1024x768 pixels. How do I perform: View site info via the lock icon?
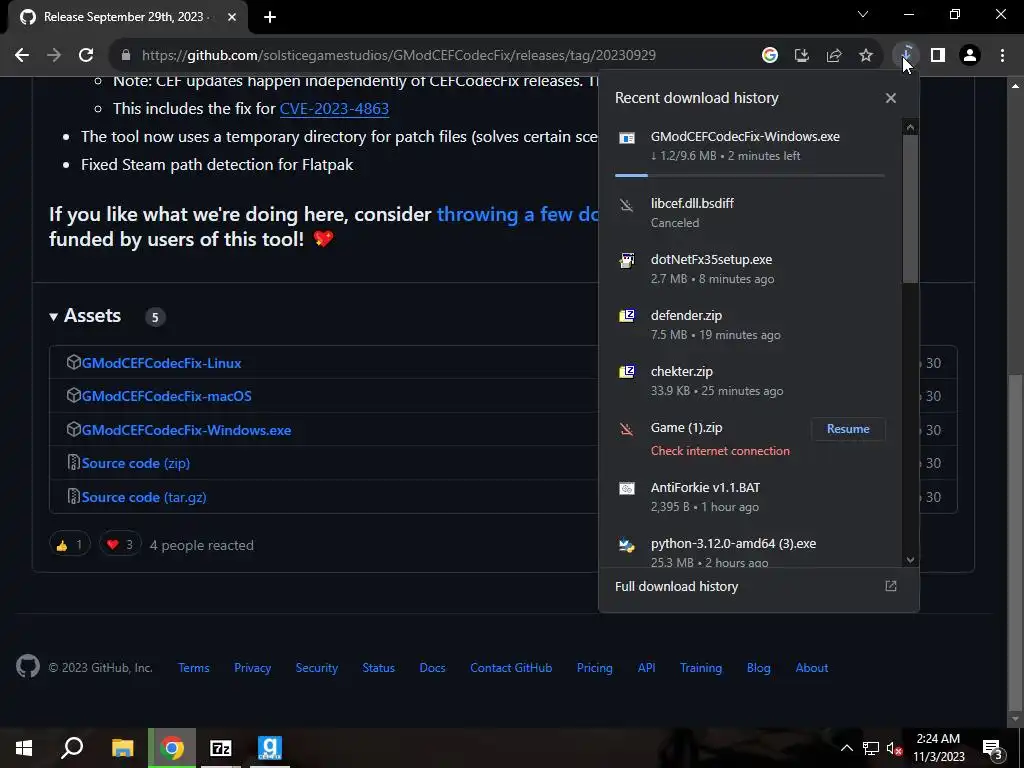[x=126, y=56]
